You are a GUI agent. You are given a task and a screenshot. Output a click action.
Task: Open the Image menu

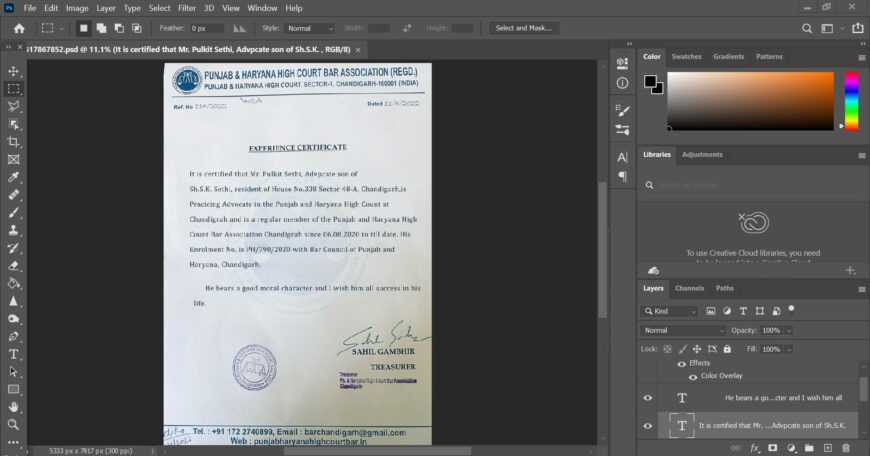pos(77,8)
